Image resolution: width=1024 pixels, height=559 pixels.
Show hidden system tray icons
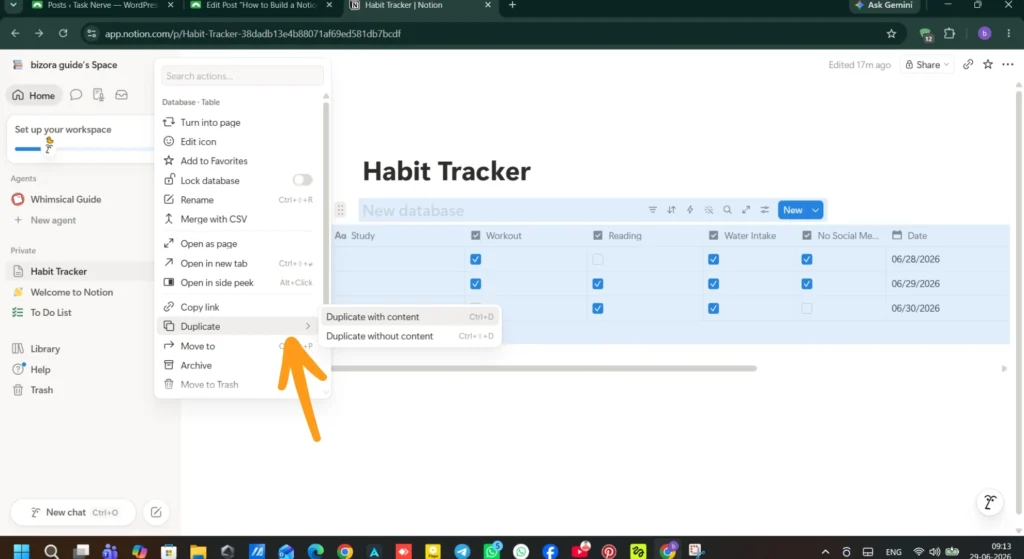coord(825,551)
